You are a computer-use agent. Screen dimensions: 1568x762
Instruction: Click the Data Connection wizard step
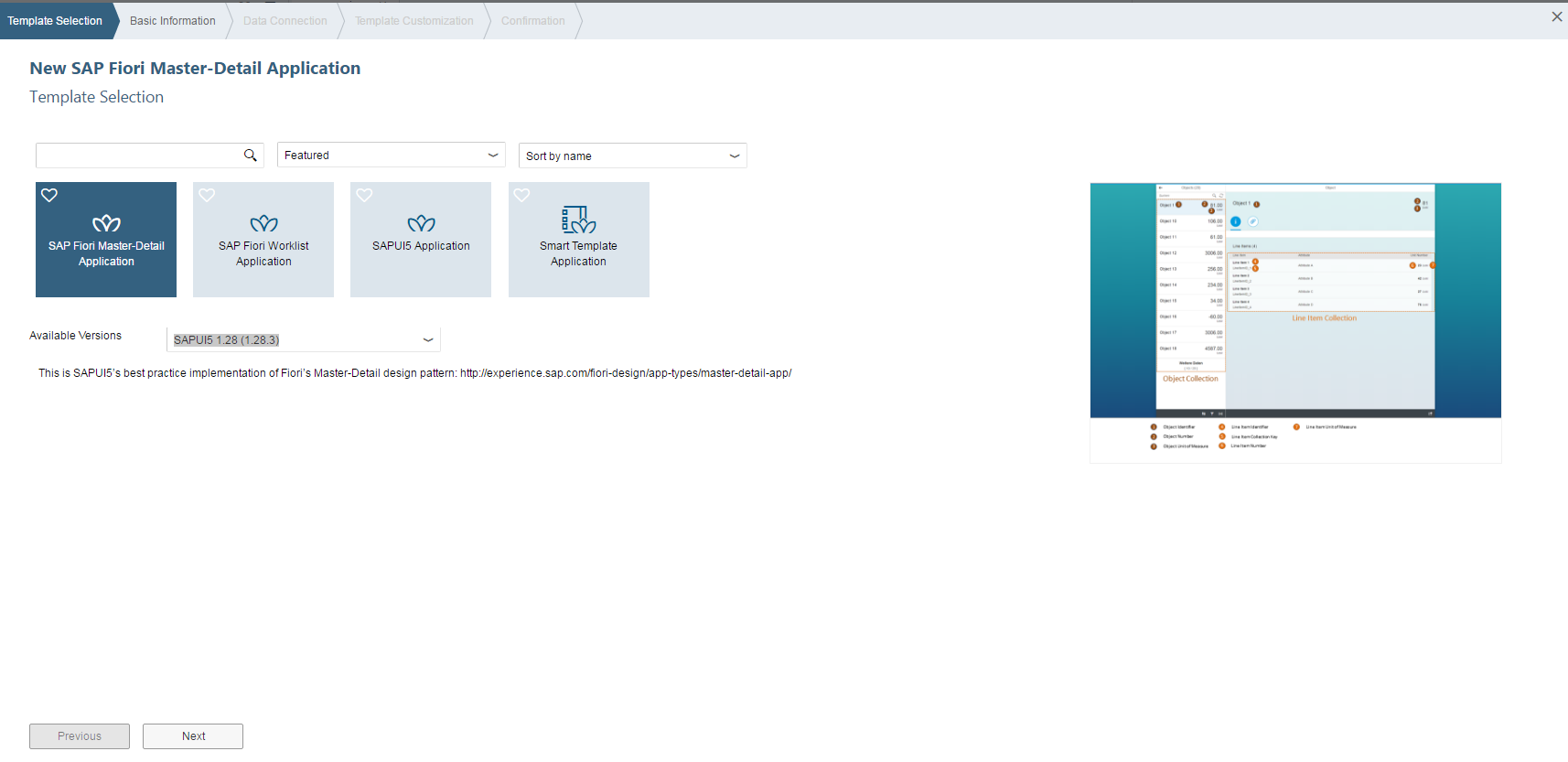click(x=285, y=21)
